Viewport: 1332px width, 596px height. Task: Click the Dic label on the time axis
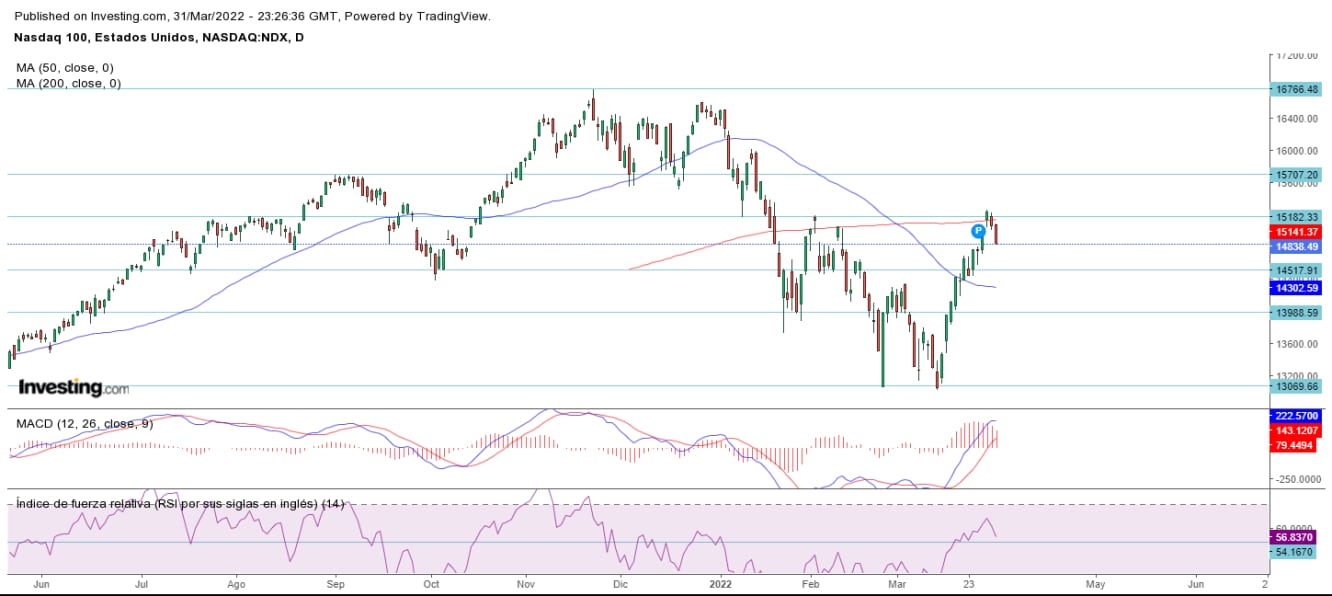[x=620, y=582]
